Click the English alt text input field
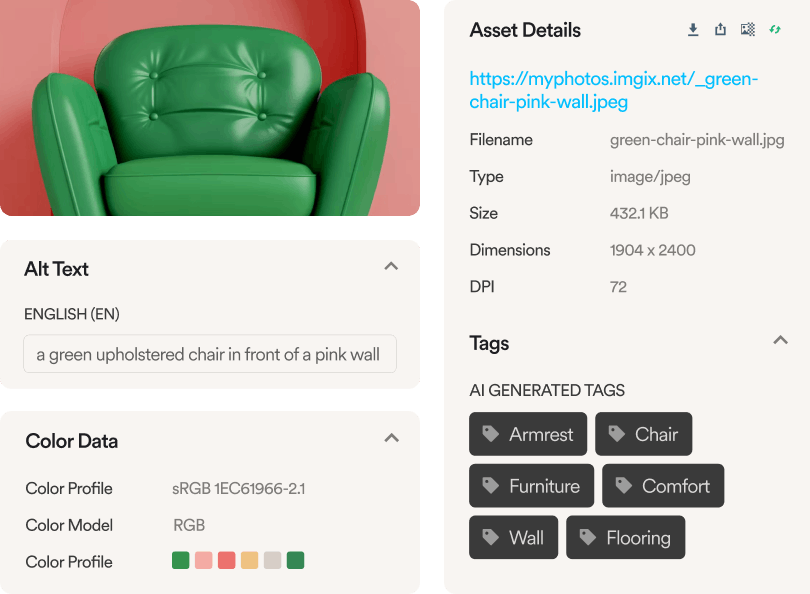This screenshot has height=594, width=810. [x=210, y=354]
